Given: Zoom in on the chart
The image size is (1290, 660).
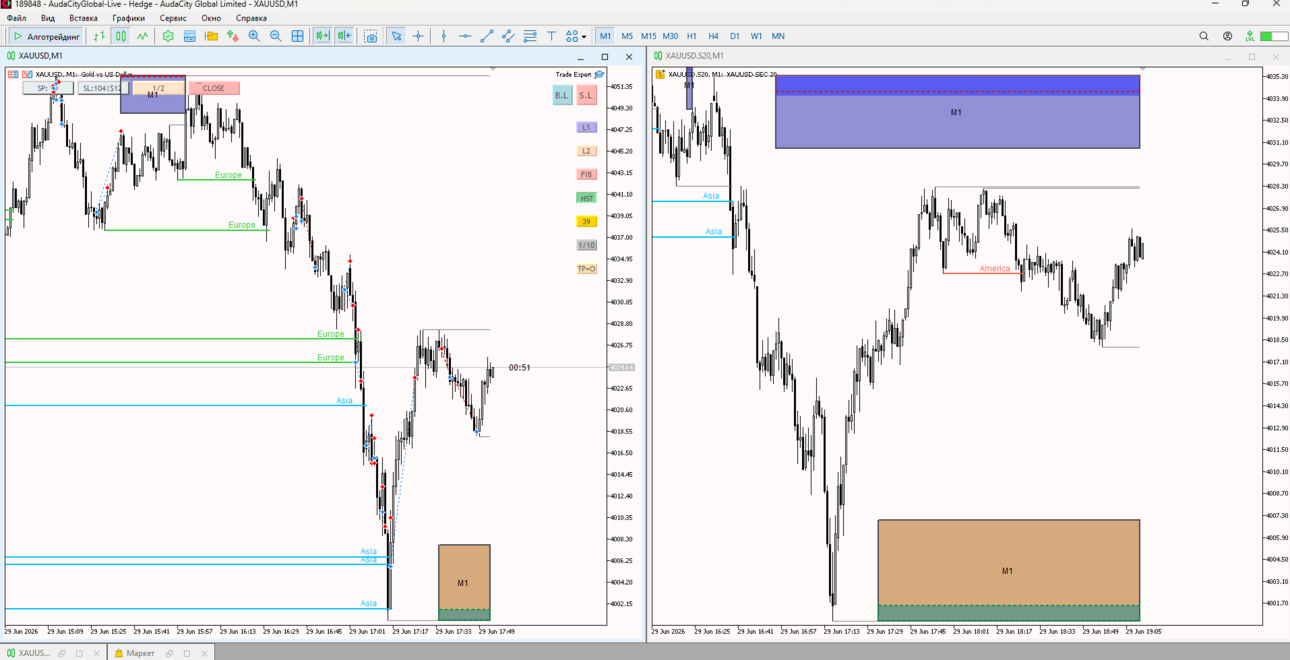Looking at the screenshot, I should tap(254, 36).
